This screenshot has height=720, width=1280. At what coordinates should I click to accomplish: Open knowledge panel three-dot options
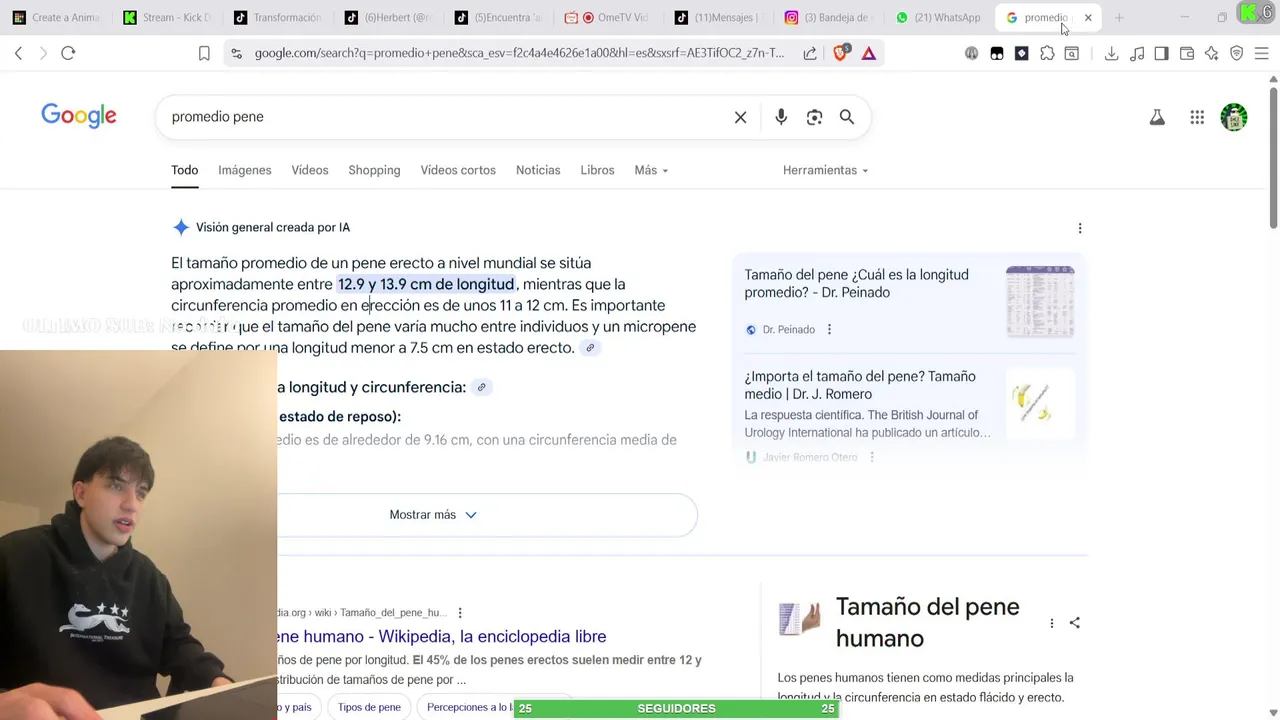pyautogui.click(x=1051, y=623)
